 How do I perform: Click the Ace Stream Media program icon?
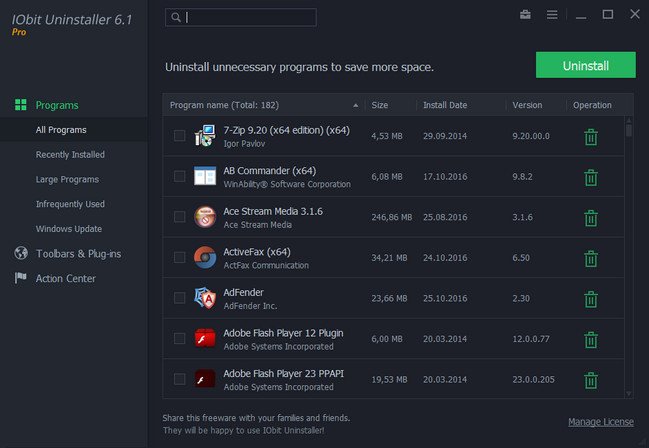coord(205,217)
